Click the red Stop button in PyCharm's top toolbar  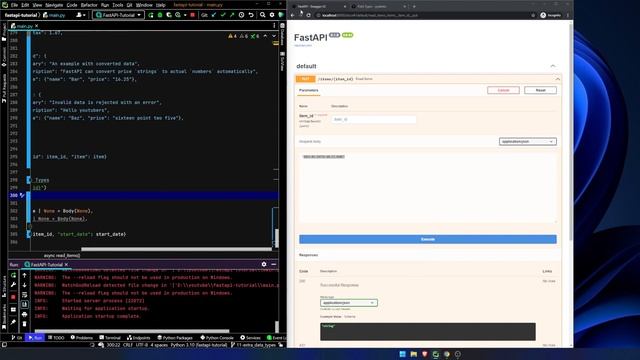tap(193, 15)
